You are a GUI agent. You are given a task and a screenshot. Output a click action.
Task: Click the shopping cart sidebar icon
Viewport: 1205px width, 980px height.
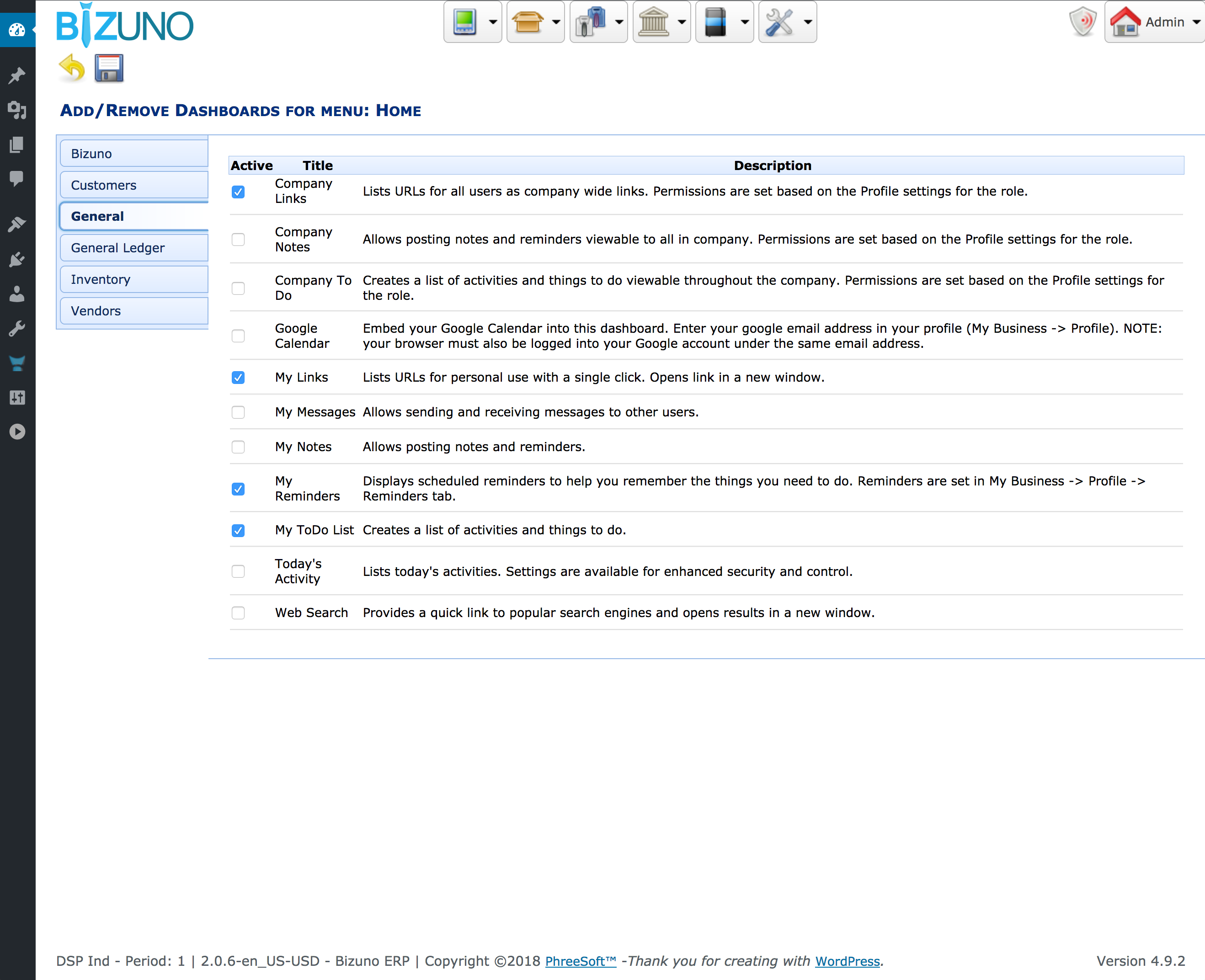tap(17, 363)
